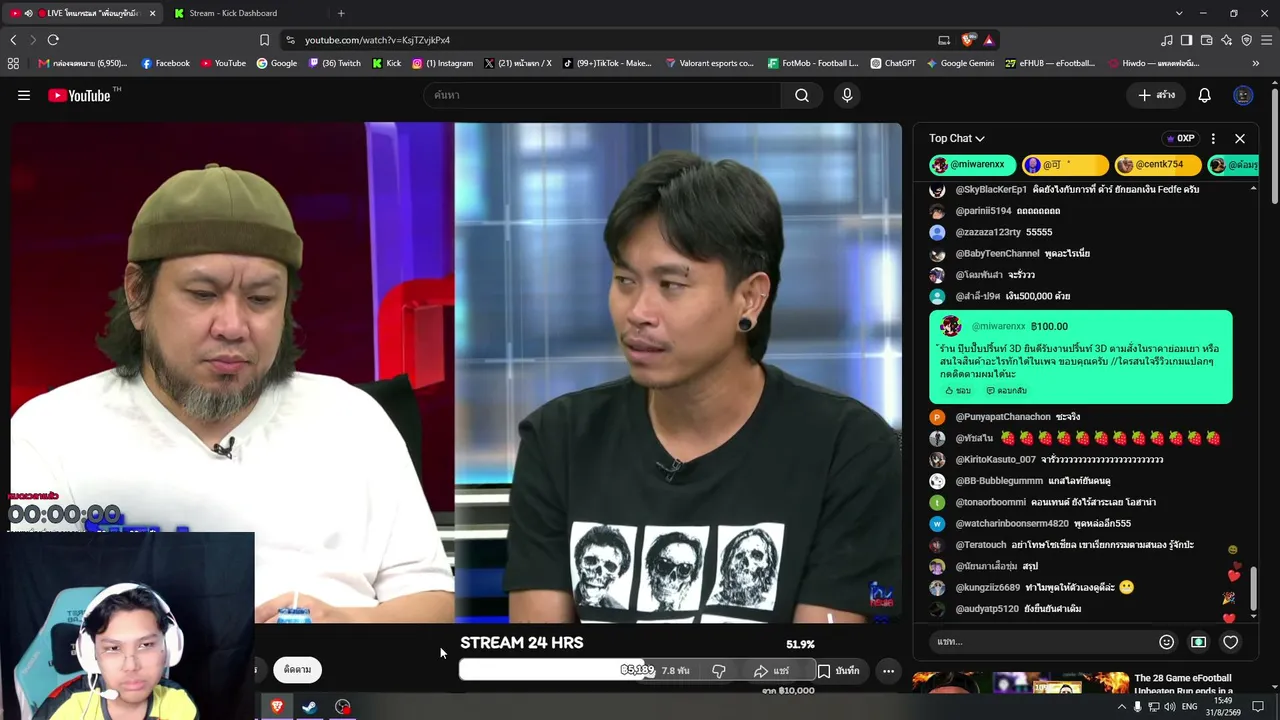Viewport: 1280px width, 720px height.
Task: Save the video with the บันทึก button
Action: click(x=838, y=671)
